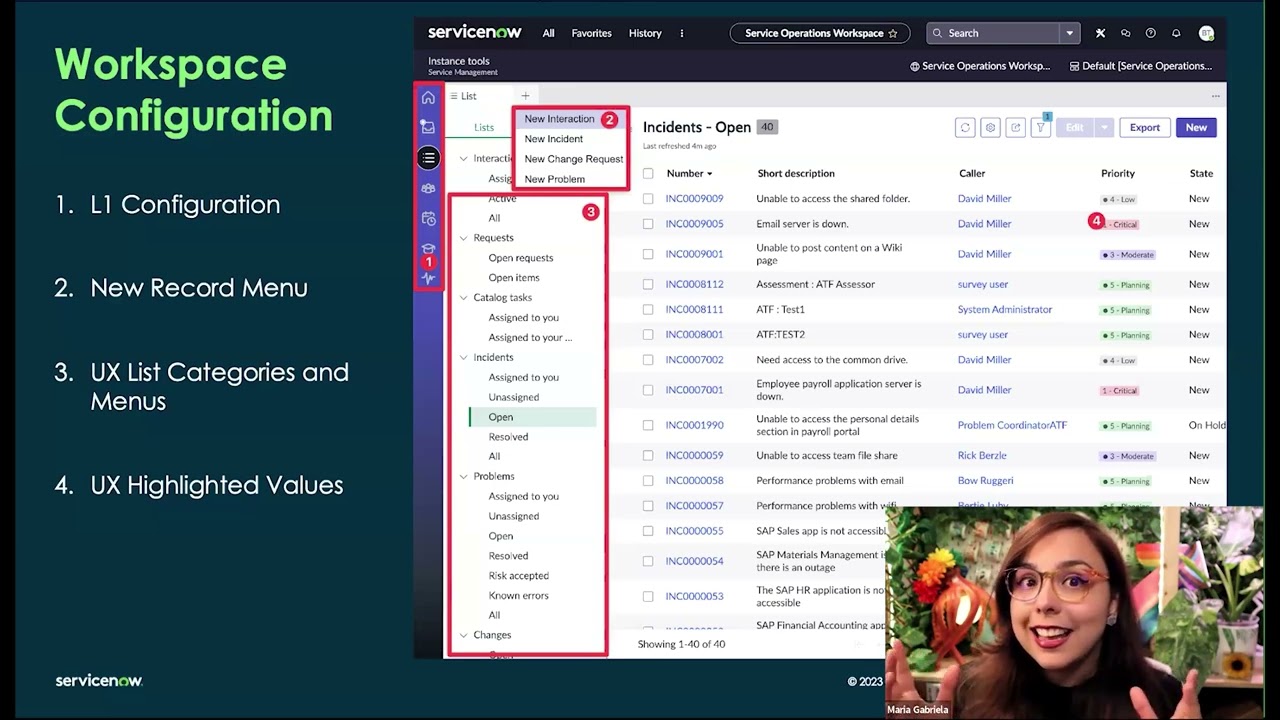Open list settings via the gear icon
Screen dimensions: 1280x720
(x=990, y=127)
